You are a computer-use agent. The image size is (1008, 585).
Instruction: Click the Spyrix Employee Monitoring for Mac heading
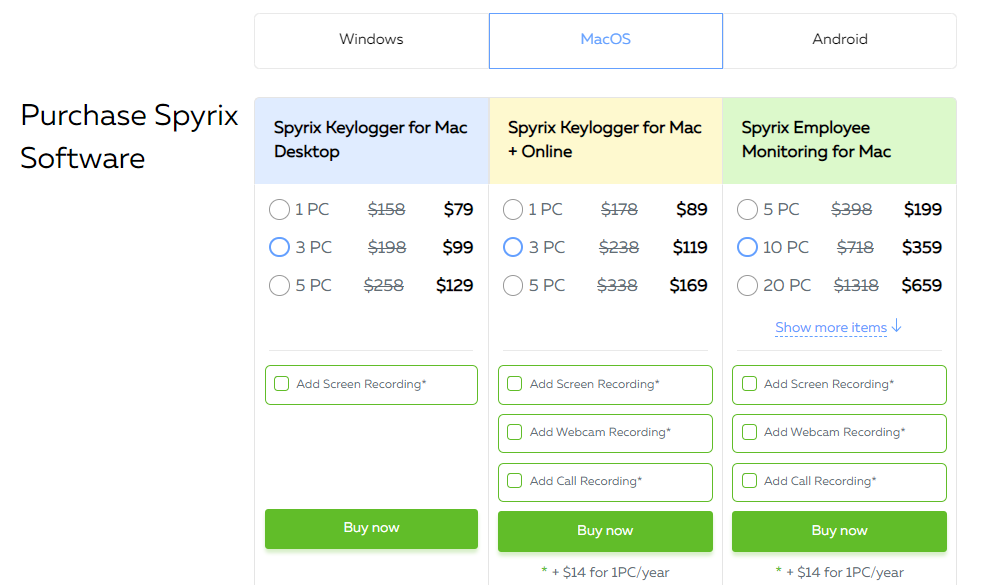(x=816, y=140)
